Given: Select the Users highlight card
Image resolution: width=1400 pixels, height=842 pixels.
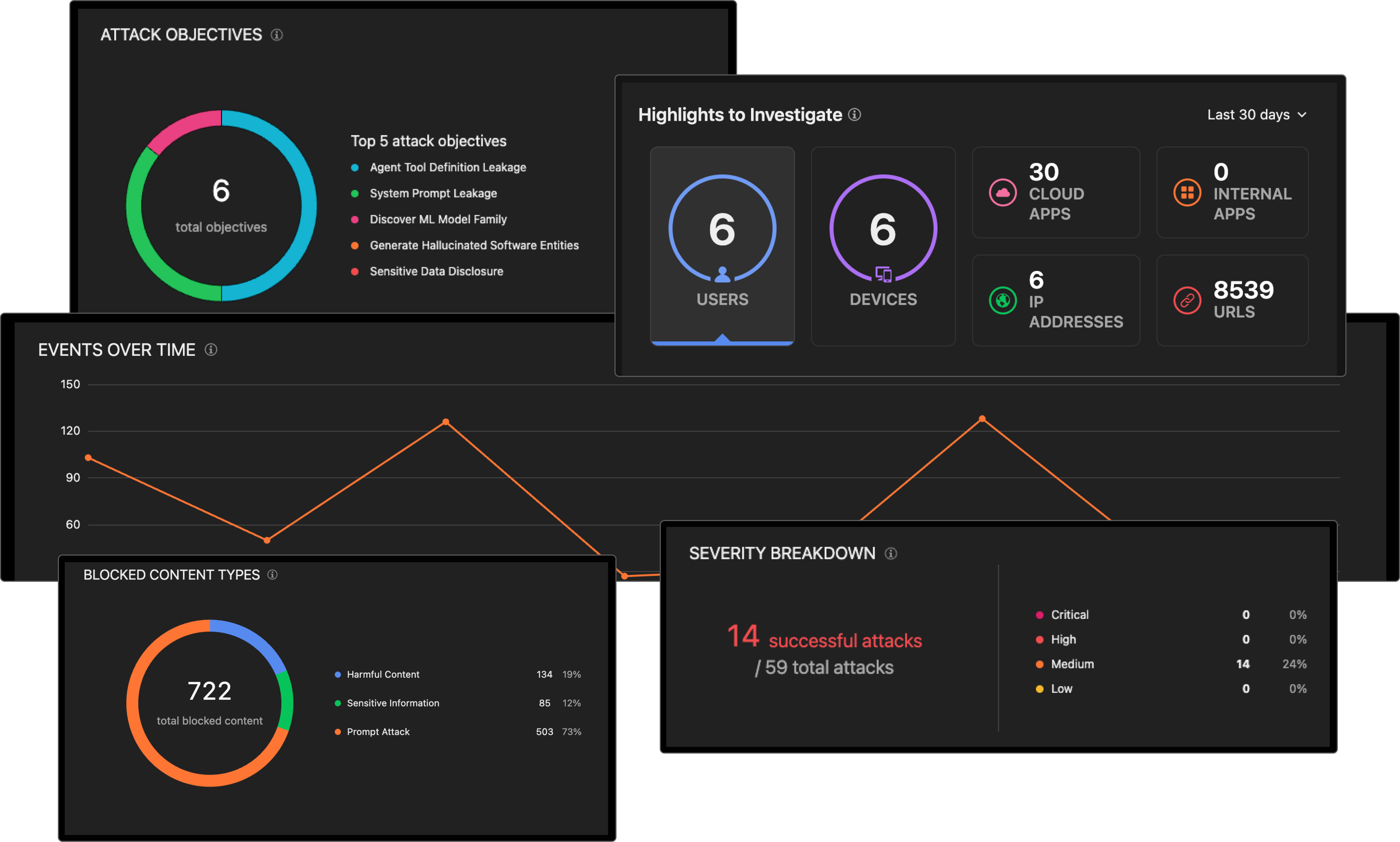Looking at the screenshot, I should [x=722, y=246].
